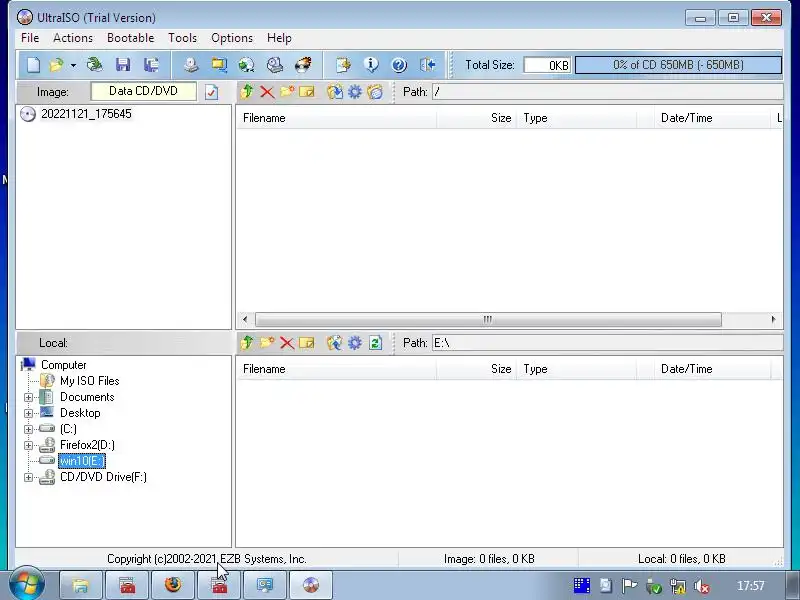Open the File menu
Screen dimensions: 800x600
[x=30, y=38]
